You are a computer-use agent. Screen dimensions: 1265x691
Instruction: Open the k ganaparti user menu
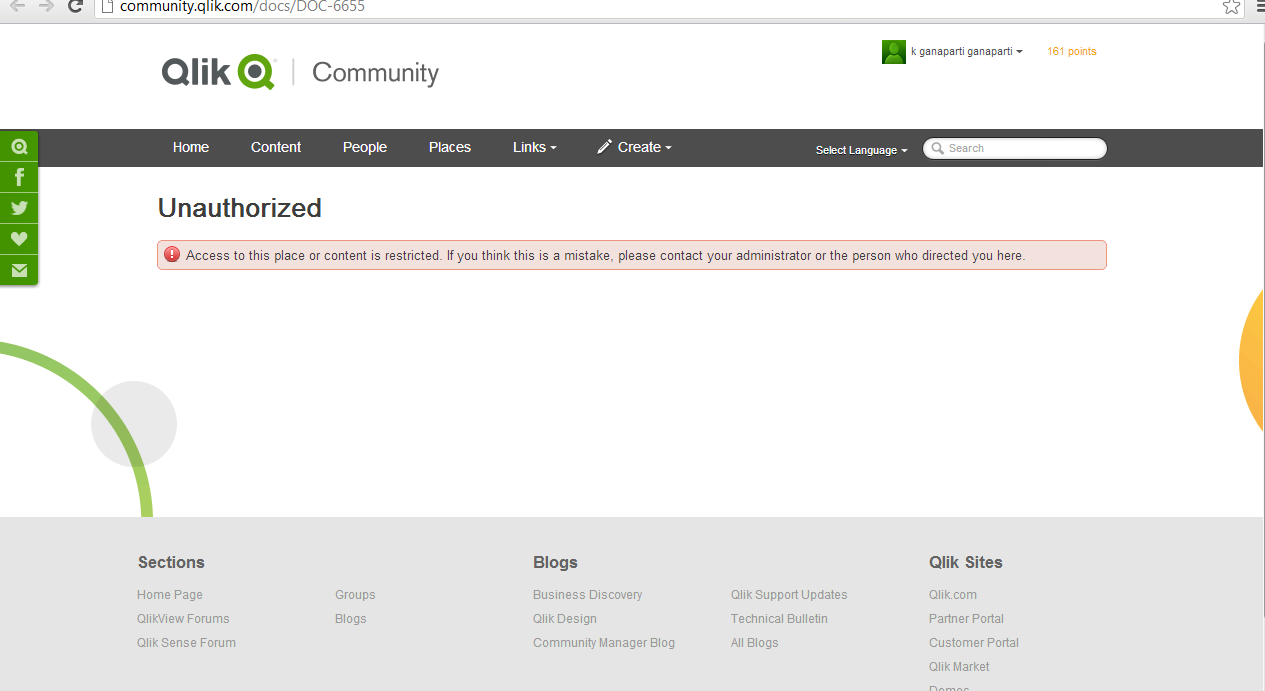(x=967, y=51)
